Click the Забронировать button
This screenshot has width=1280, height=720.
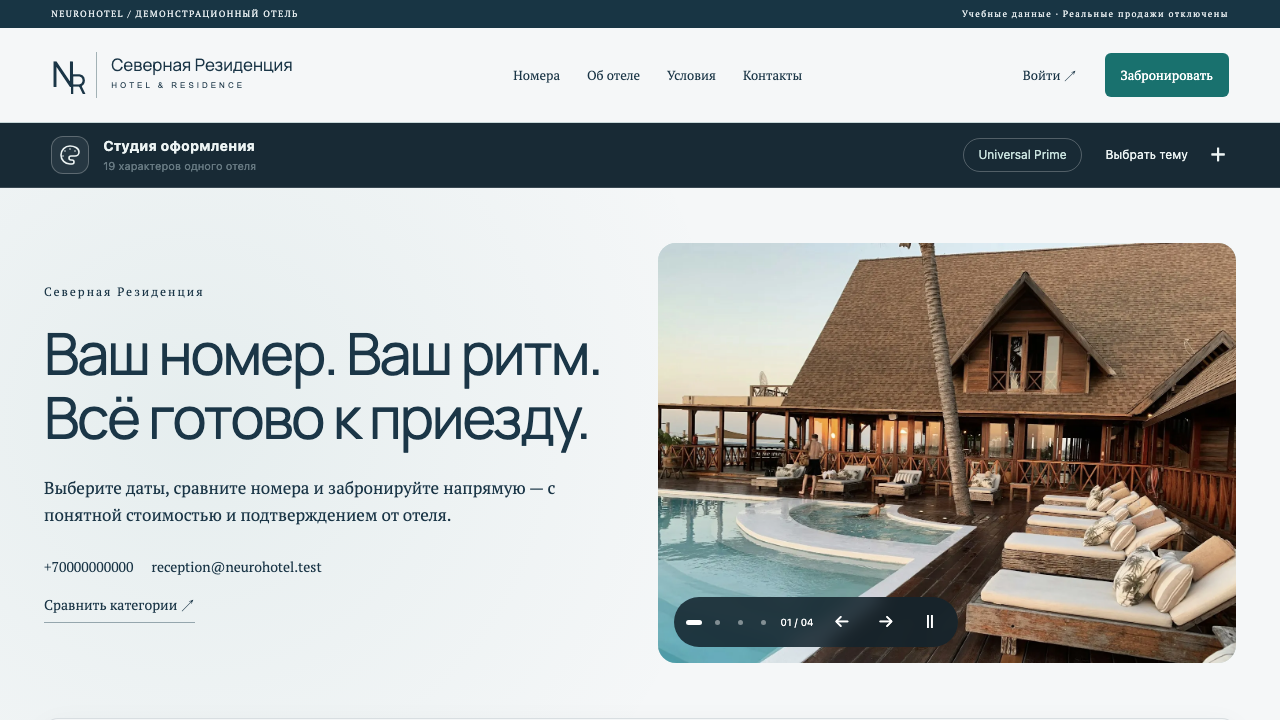(x=1166, y=75)
